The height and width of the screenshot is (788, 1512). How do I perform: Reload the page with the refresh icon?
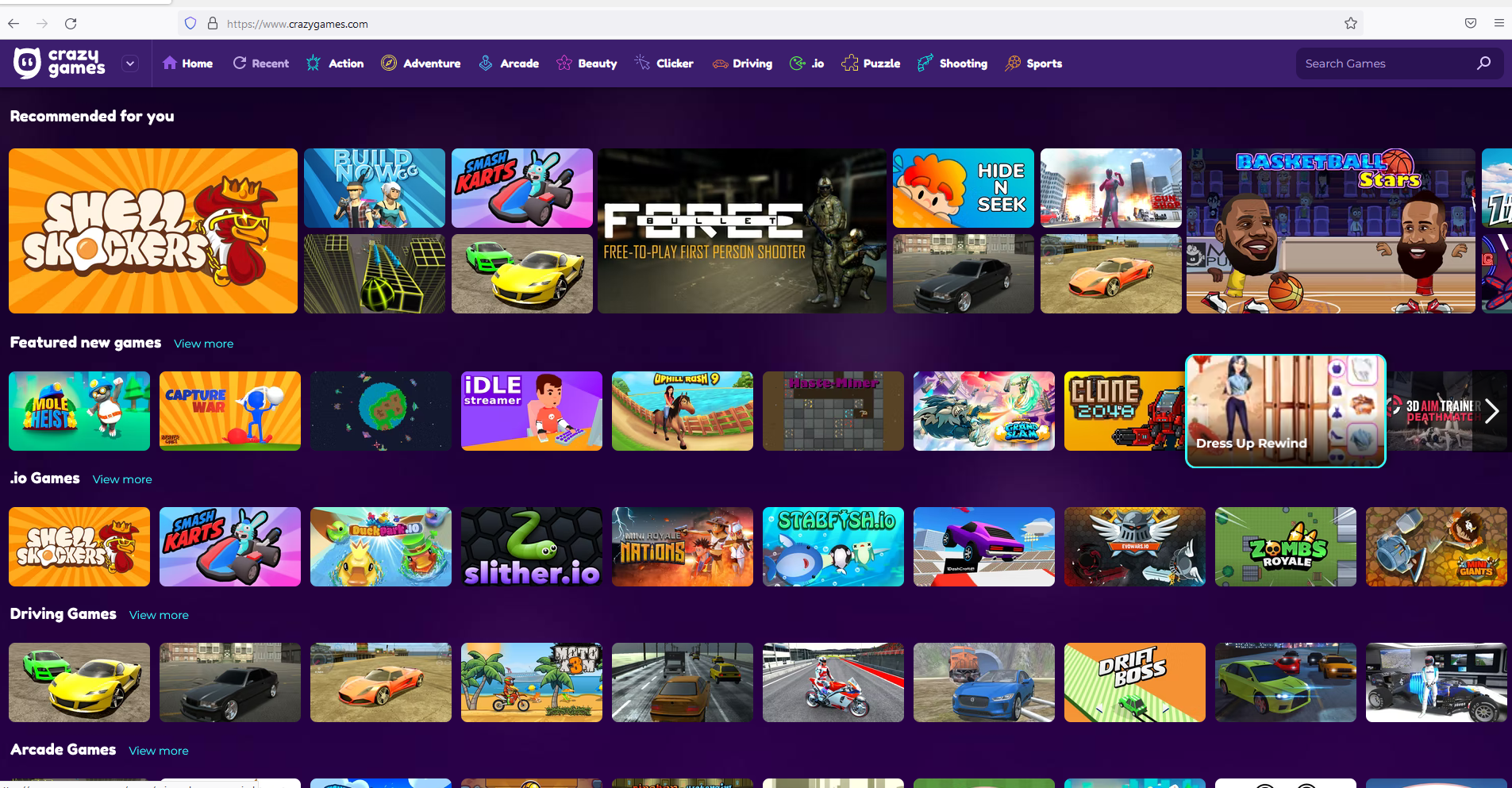pyautogui.click(x=71, y=24)
